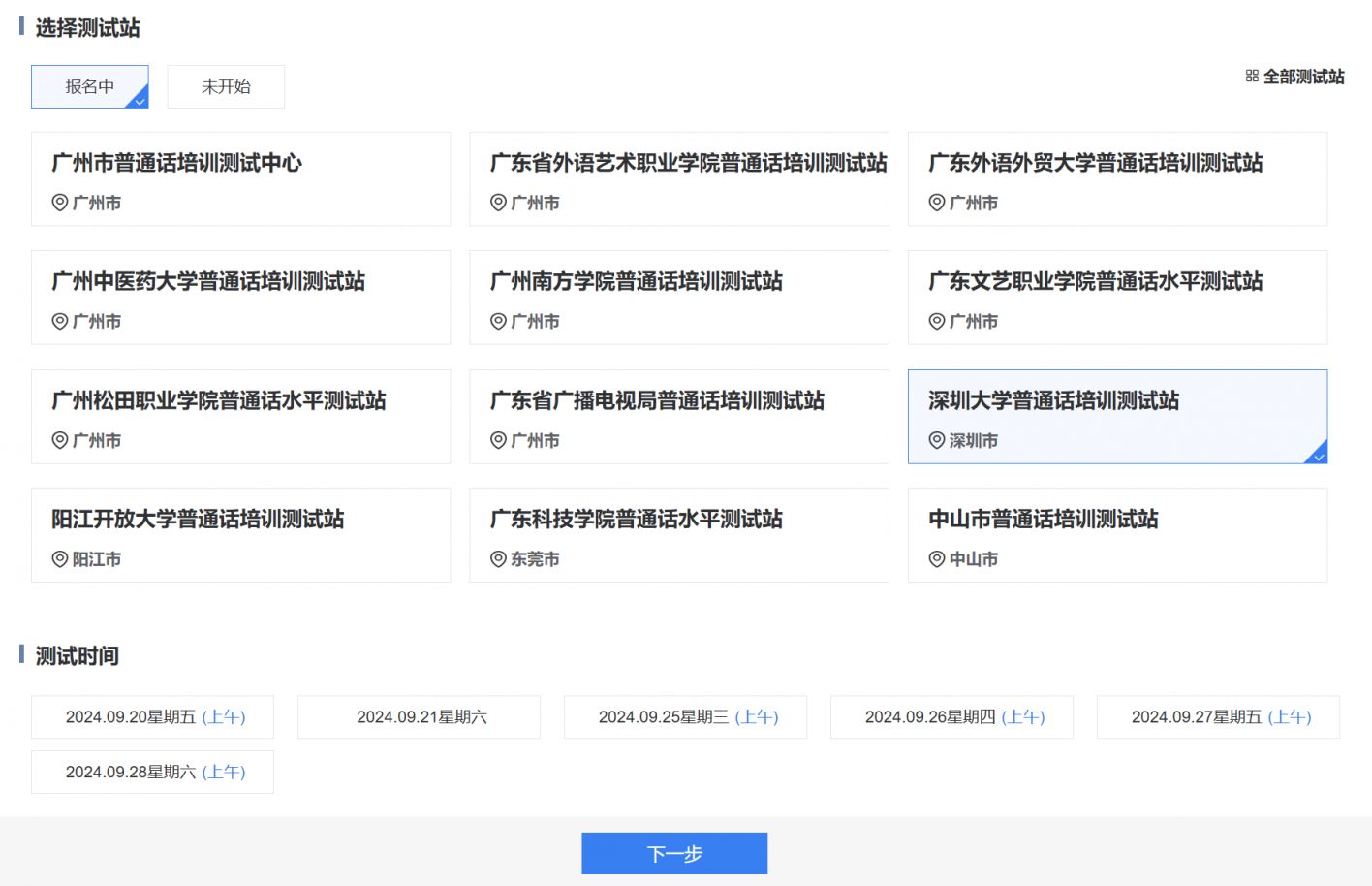This screenshot has height=886, width=1372.
Task: Click 中山市 city label
Action: (x=974, y=559)
